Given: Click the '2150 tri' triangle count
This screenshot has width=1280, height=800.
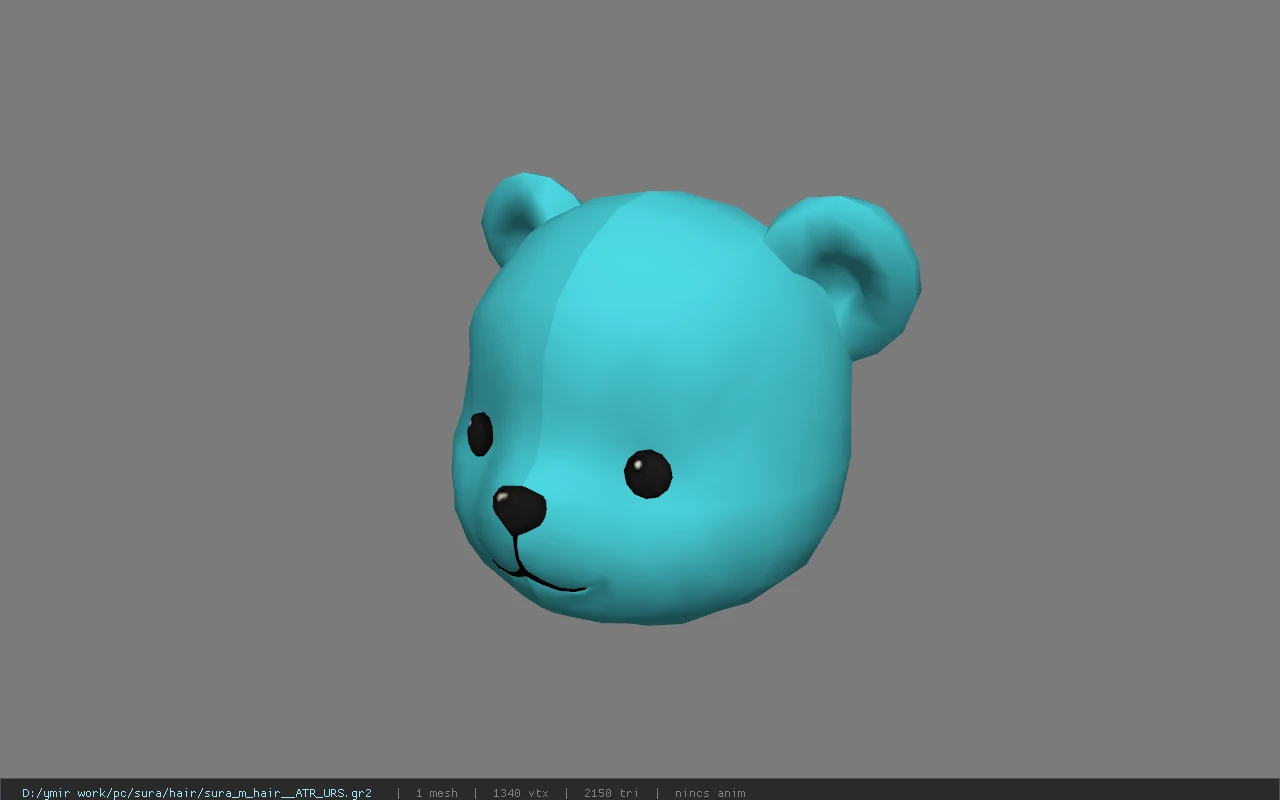Looking at the screenshot, I should (x=611, y=793).
